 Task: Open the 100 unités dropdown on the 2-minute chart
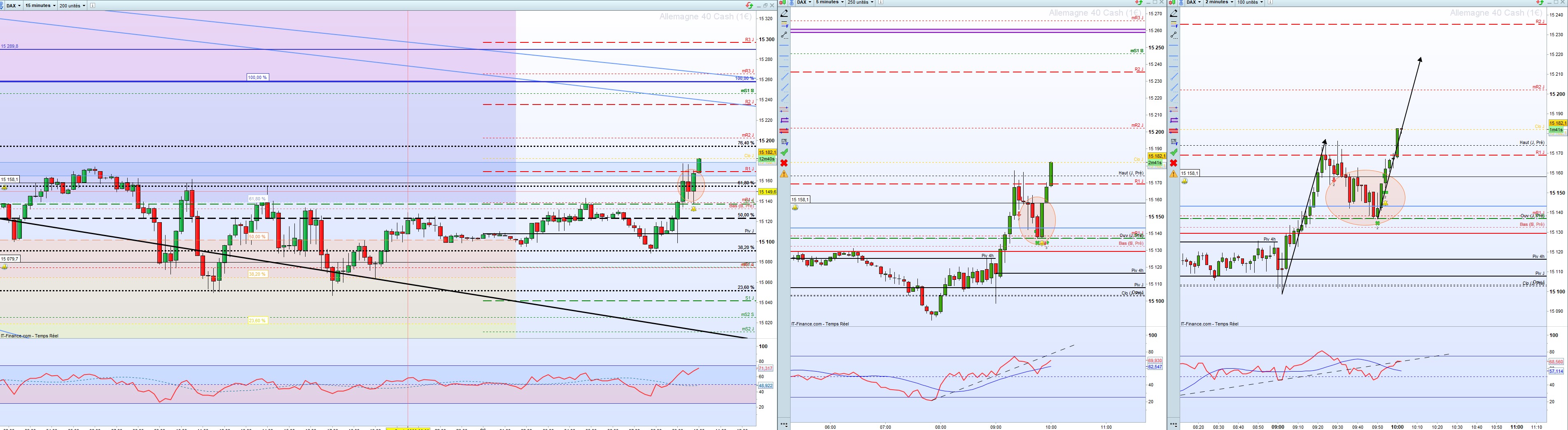coord(1250,2)
